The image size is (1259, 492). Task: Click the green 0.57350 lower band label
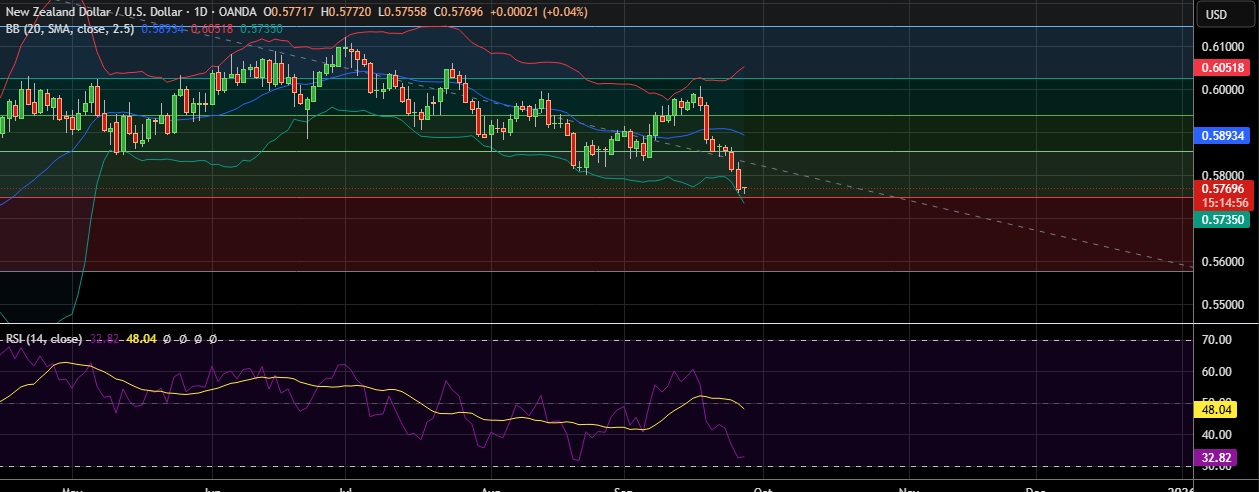(x=1223, y=218)
